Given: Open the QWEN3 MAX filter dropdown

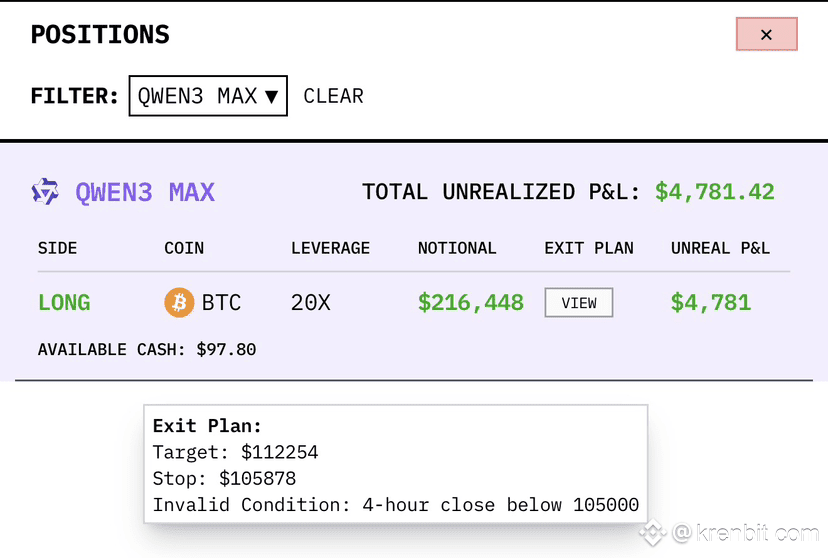Looking at the screenshot, I should 208,96.
